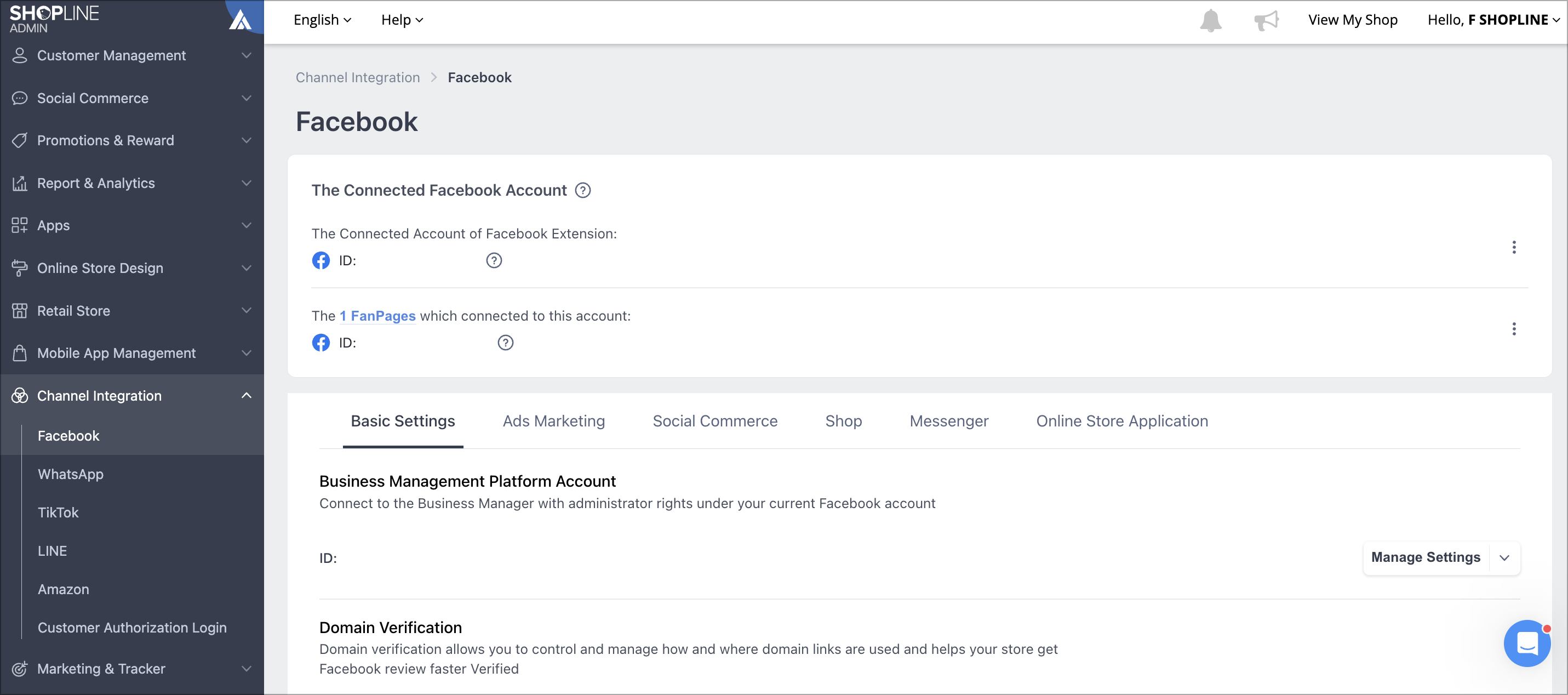Click the Retail Store shop icon
Image resolution: width=1568 pixels, height=695 pixels.
click(x=20, y=311)
